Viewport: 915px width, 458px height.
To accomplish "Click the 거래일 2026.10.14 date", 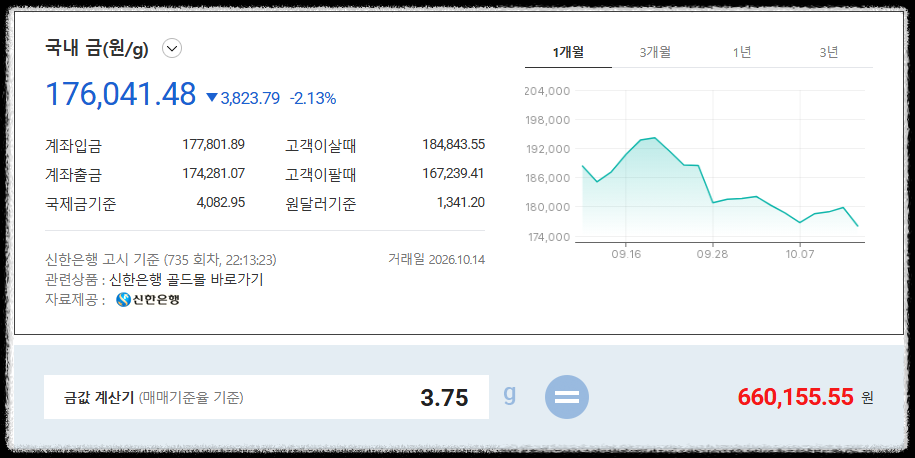I will (x=436, y=259).
